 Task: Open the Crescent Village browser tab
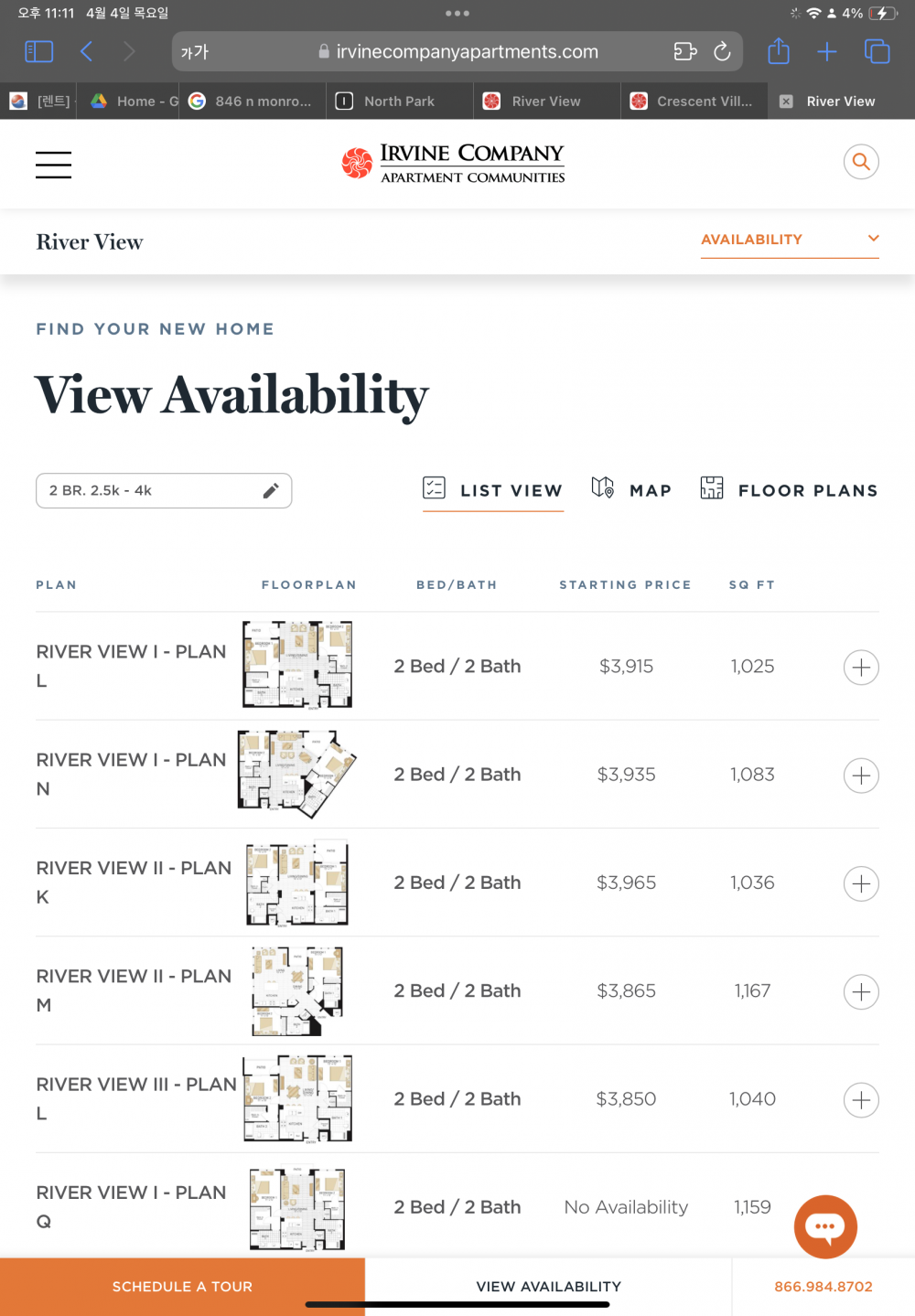click(x=694, y=101)
